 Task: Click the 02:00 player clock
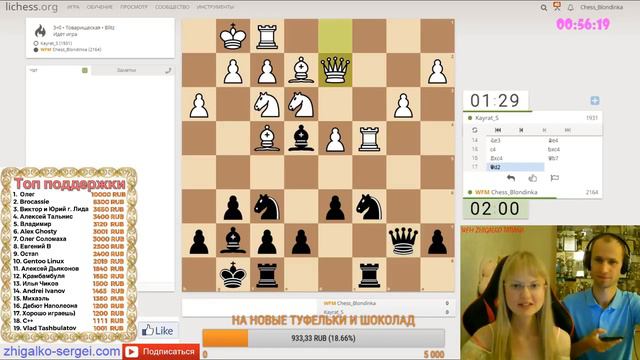click(x=495, y=209)
